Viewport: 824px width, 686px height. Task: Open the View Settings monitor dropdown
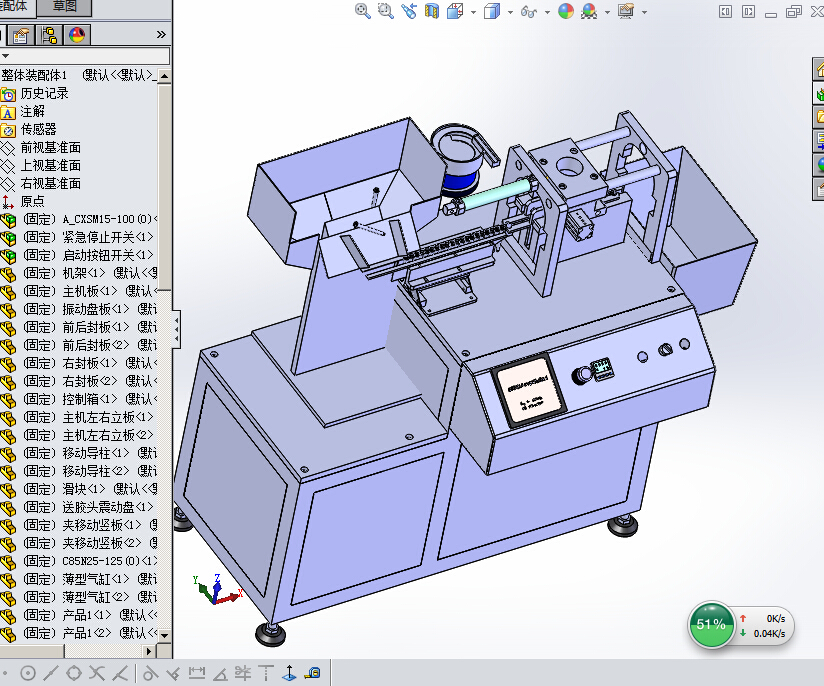click(x=644, y=12)
